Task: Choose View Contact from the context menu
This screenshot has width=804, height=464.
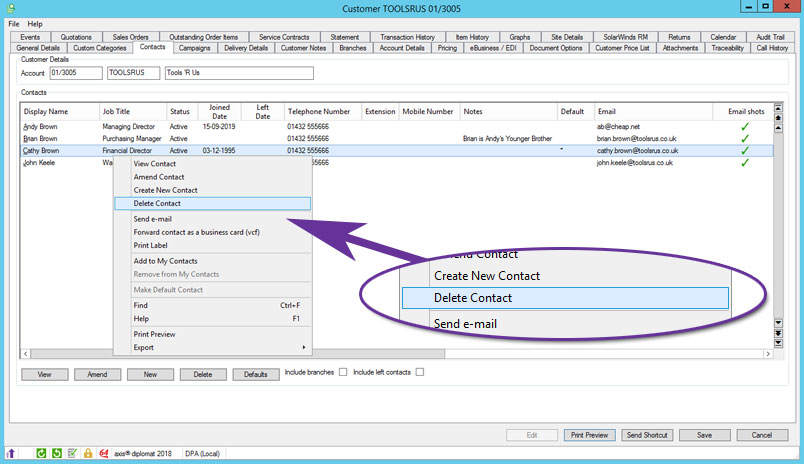Action: click(x=212, y=164)
